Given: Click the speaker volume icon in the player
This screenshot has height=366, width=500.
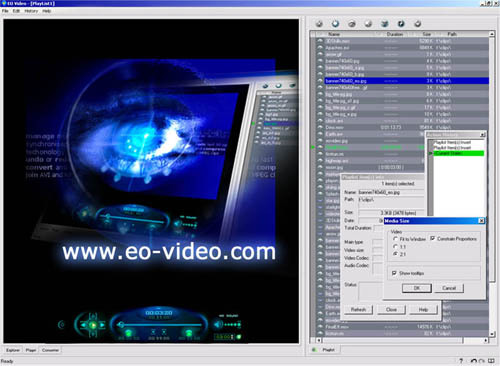Looking at the screenshot, I should click(x=218, y=324).
